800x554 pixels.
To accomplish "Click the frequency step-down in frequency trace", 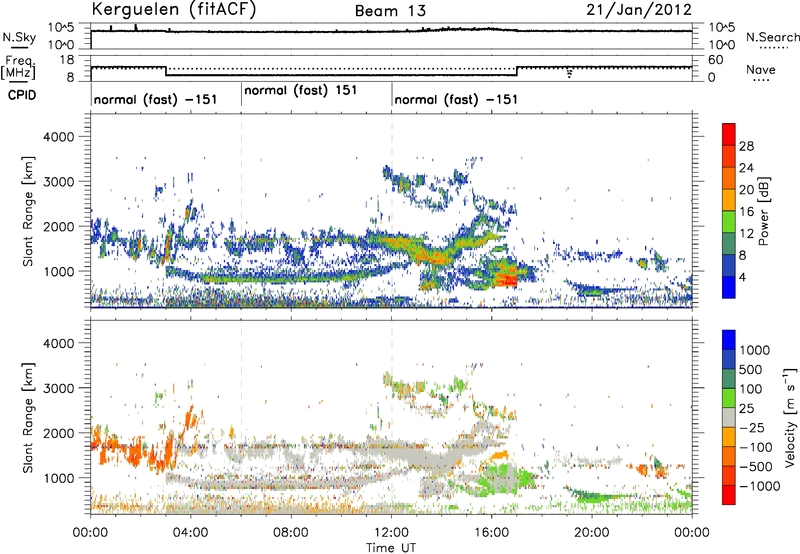I will (166, 71).
